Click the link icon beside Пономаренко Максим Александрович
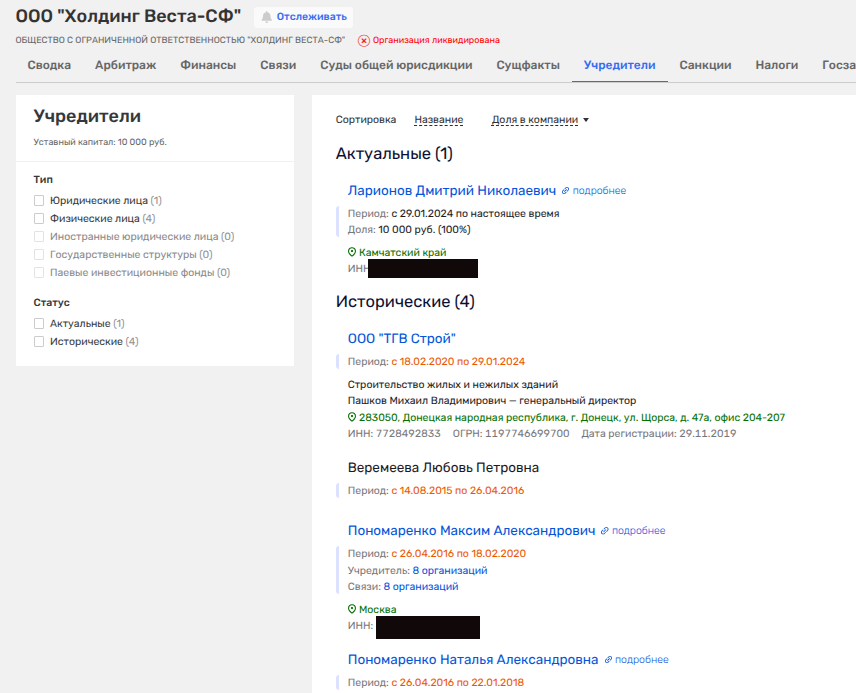This screenshot has height=693, width=856. coord(605,531)
